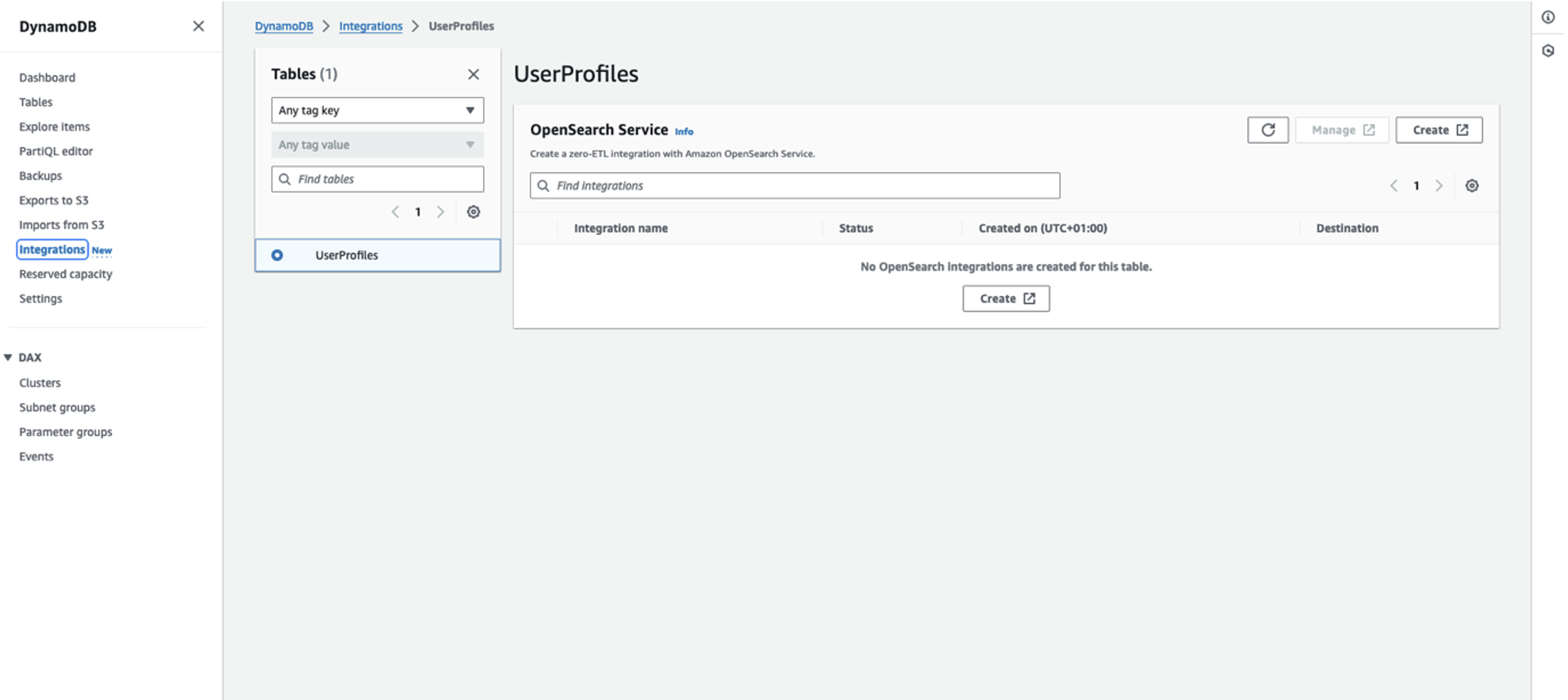Open Explore items in the sidebar
The height and width of the screenshot is (700, 1568).
[x=54, y=126]
